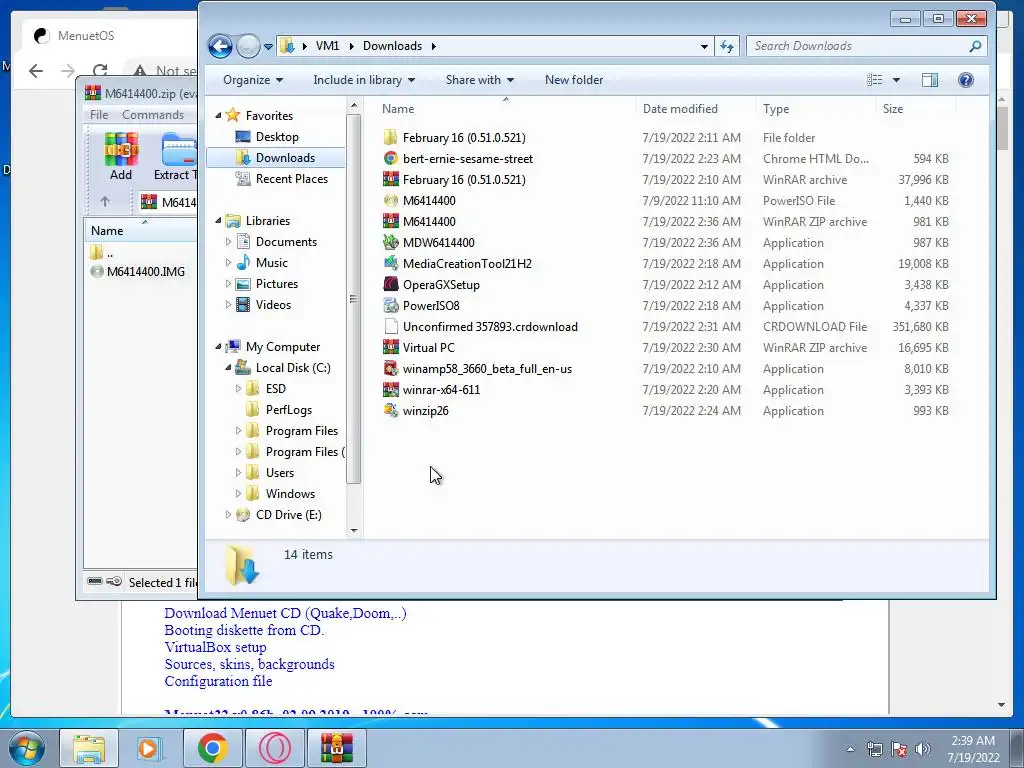Open WinRAR Commands menu
The height and width of the screenshot is (768, 1024).
153,115
